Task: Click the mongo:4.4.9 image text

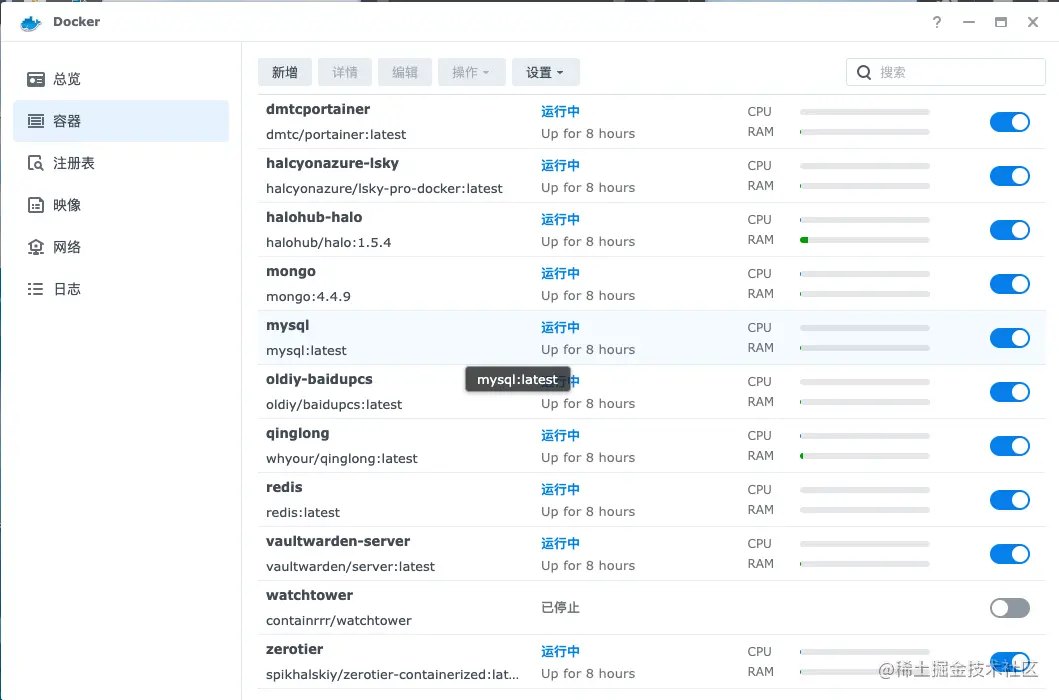Action: (308, 297)
